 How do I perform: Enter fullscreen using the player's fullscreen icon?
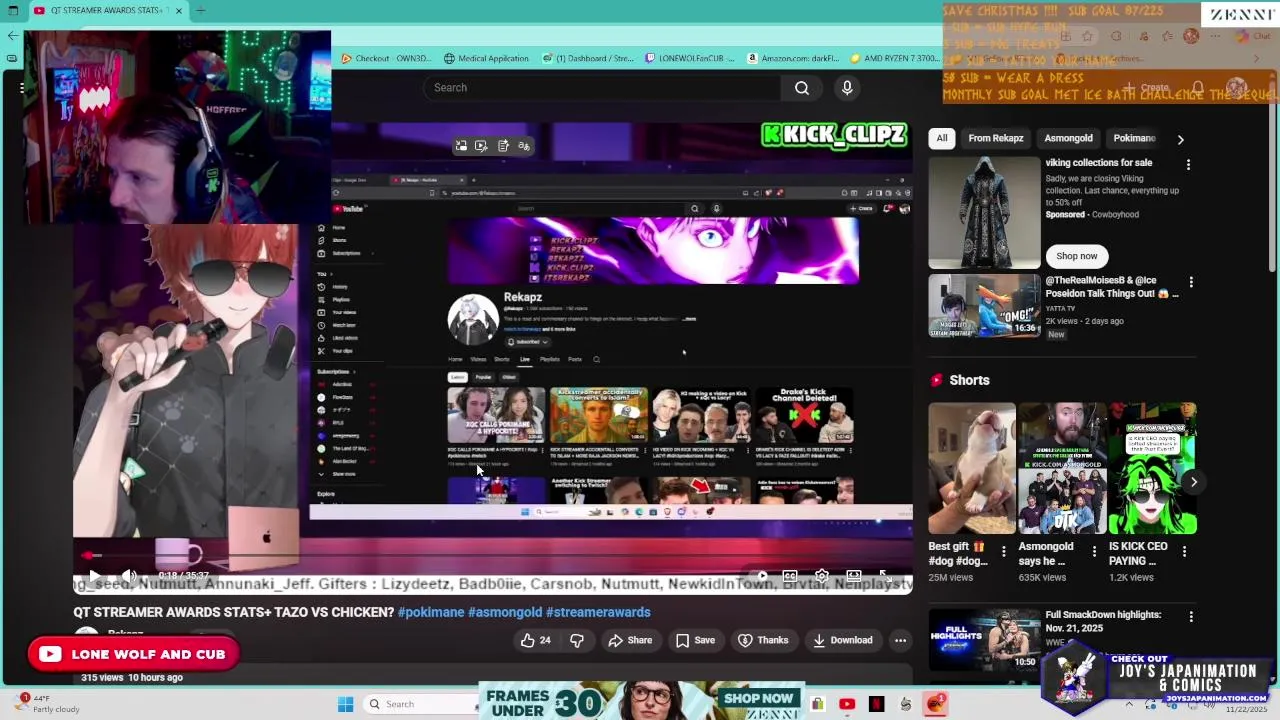pos(885,576)
